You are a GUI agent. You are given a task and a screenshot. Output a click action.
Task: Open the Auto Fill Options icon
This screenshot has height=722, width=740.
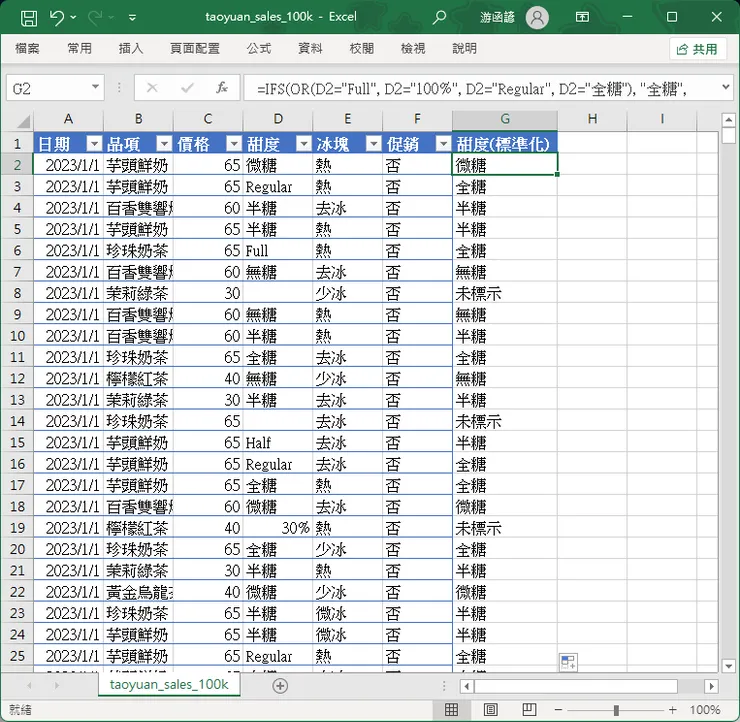point(568,662)
